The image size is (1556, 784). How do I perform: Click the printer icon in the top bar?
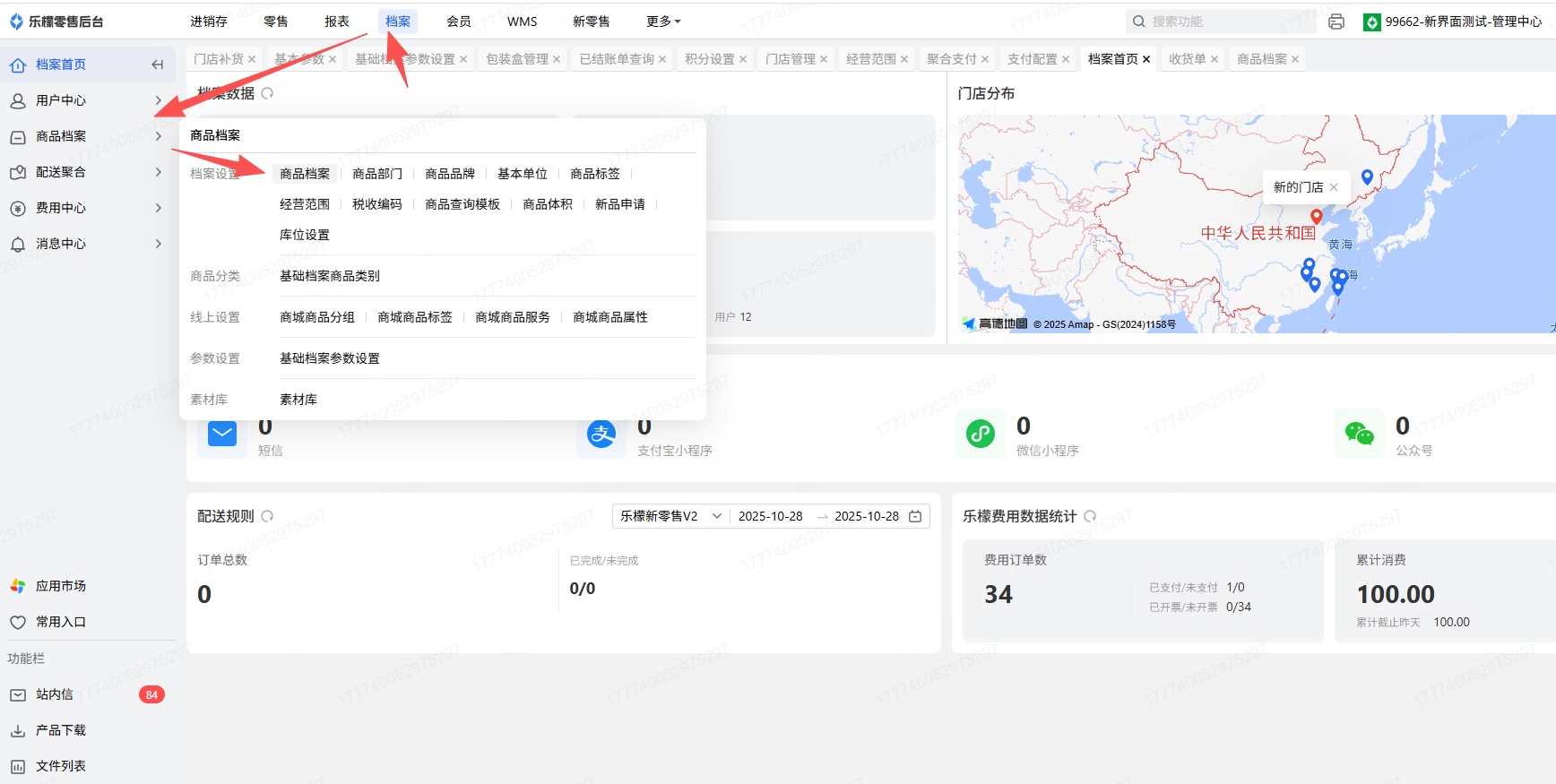1336,22
